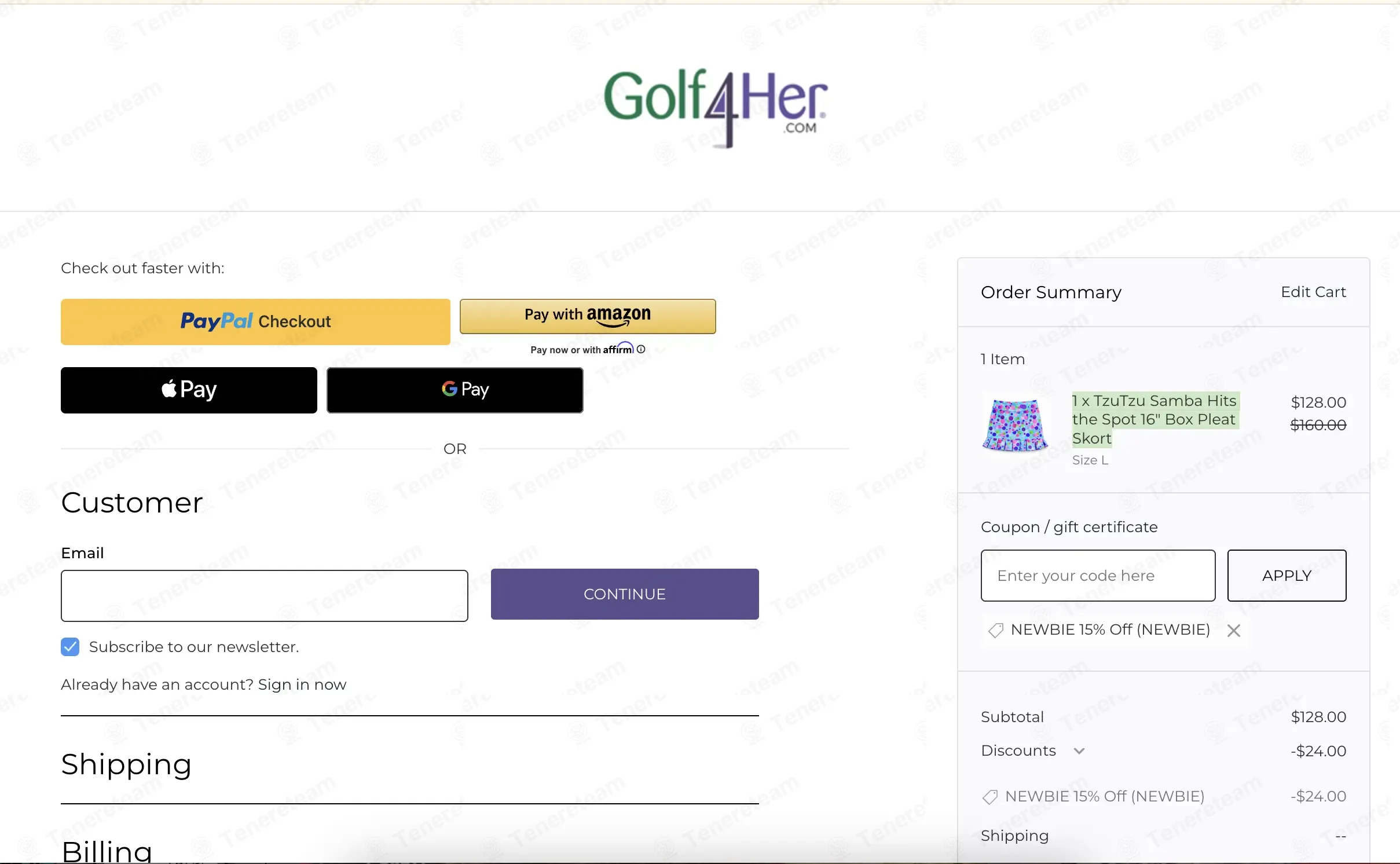Screen dimensions: 1400x864
Task: Click the Customer section heading
Action: (x=132, y=503)
